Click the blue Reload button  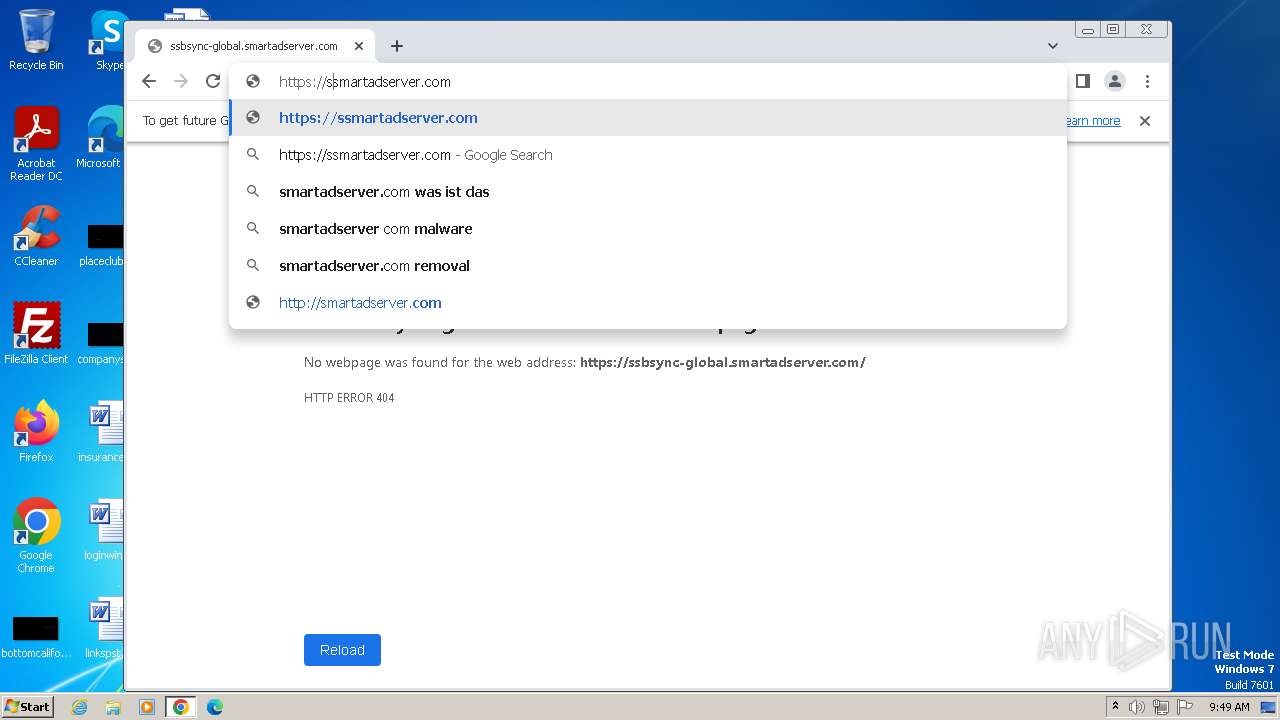click(342, 650)
